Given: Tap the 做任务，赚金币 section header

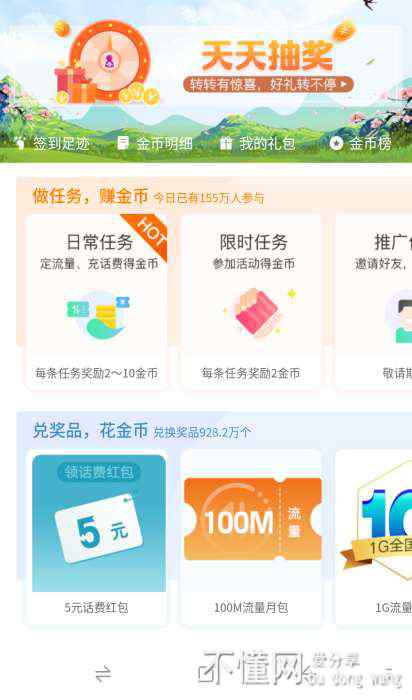Looking at the screenshot, I should pos(90,196).
